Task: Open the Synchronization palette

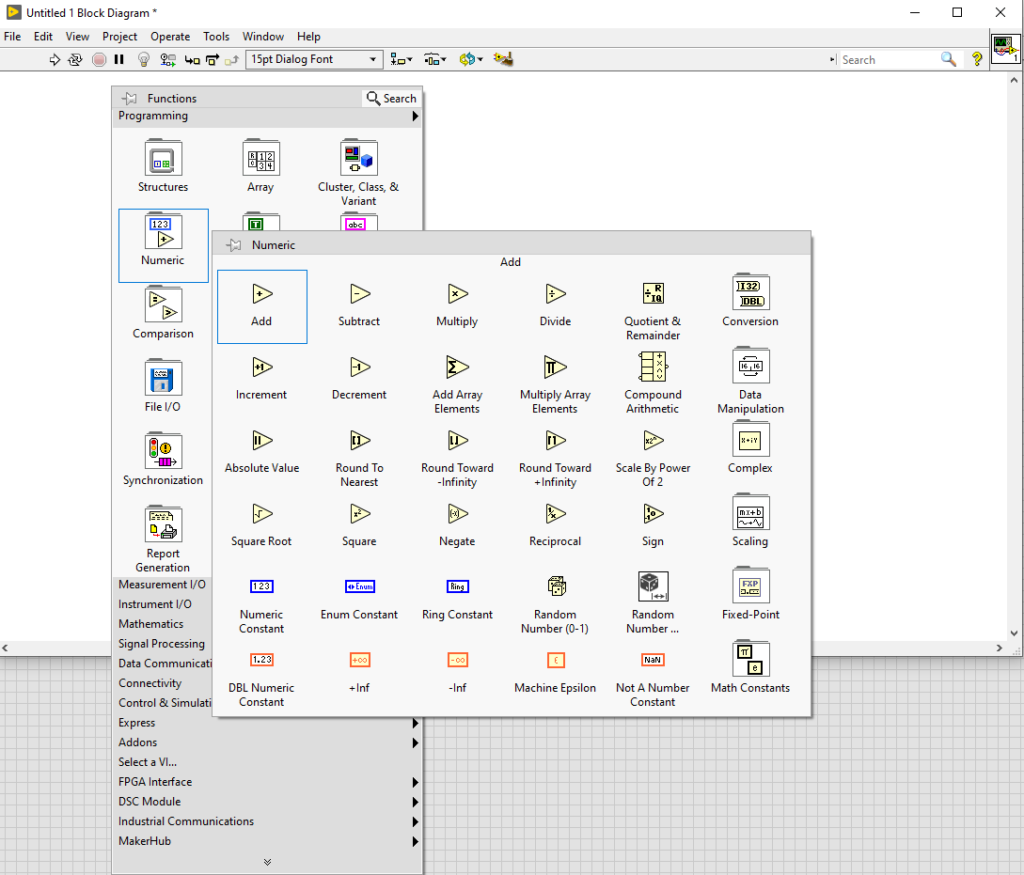Action: (163, 458)
